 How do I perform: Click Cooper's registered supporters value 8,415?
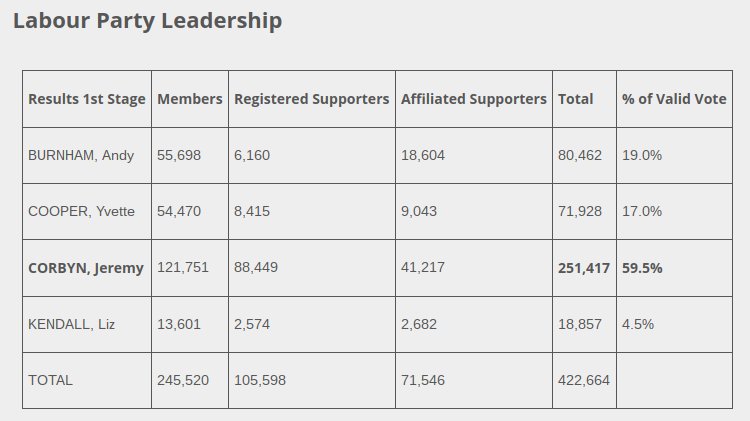[x=252, y=211]
